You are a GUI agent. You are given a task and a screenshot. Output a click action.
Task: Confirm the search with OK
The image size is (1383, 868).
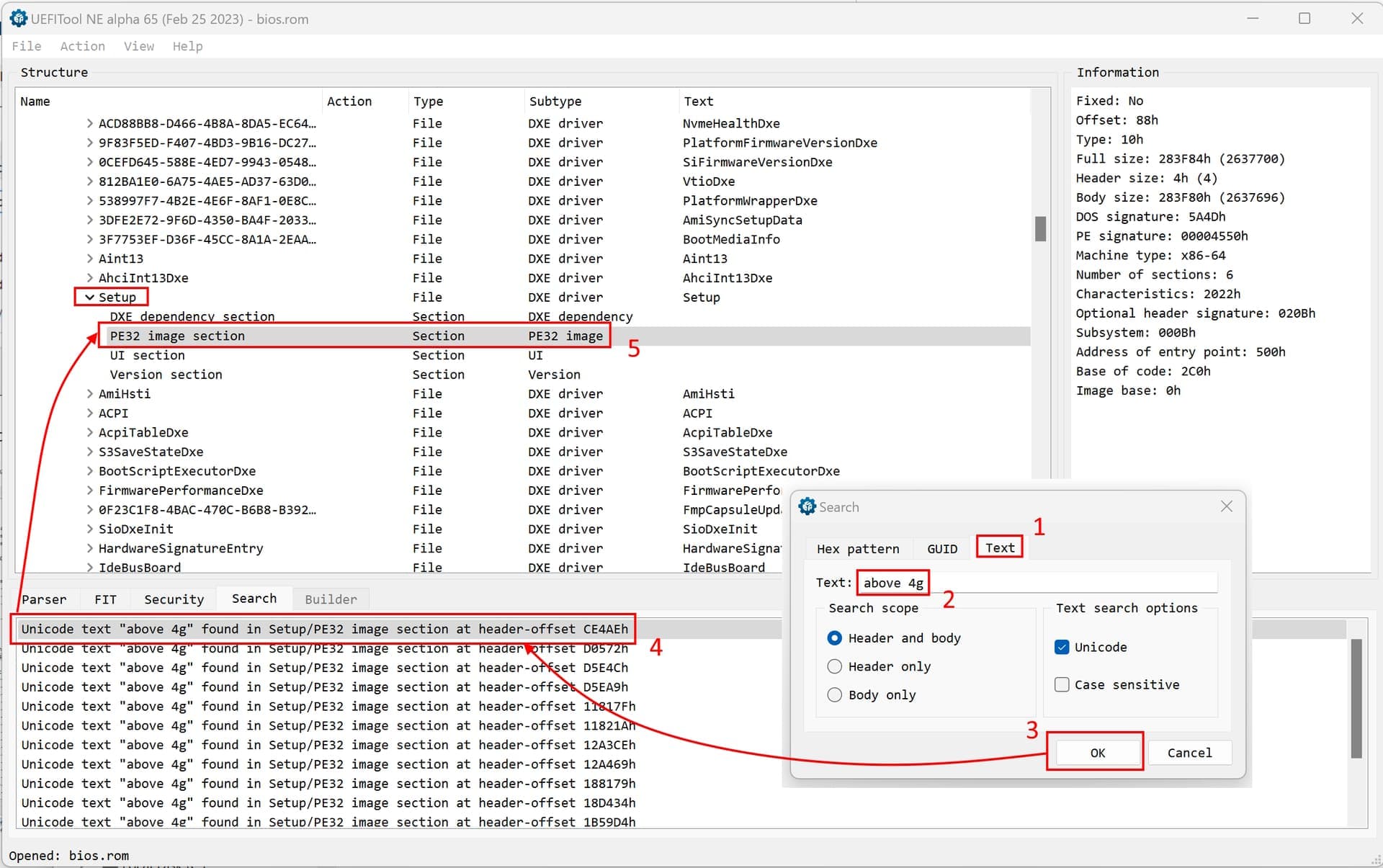click(x=1098, y=753)
